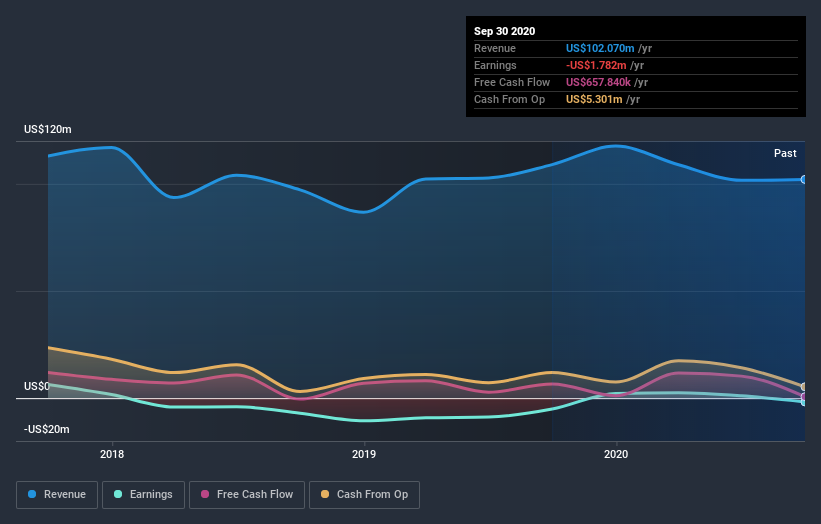This screenshot has height=524, width=821.
Task: Click the US$657.840k free cash flow value
Action: coord(598,82)
